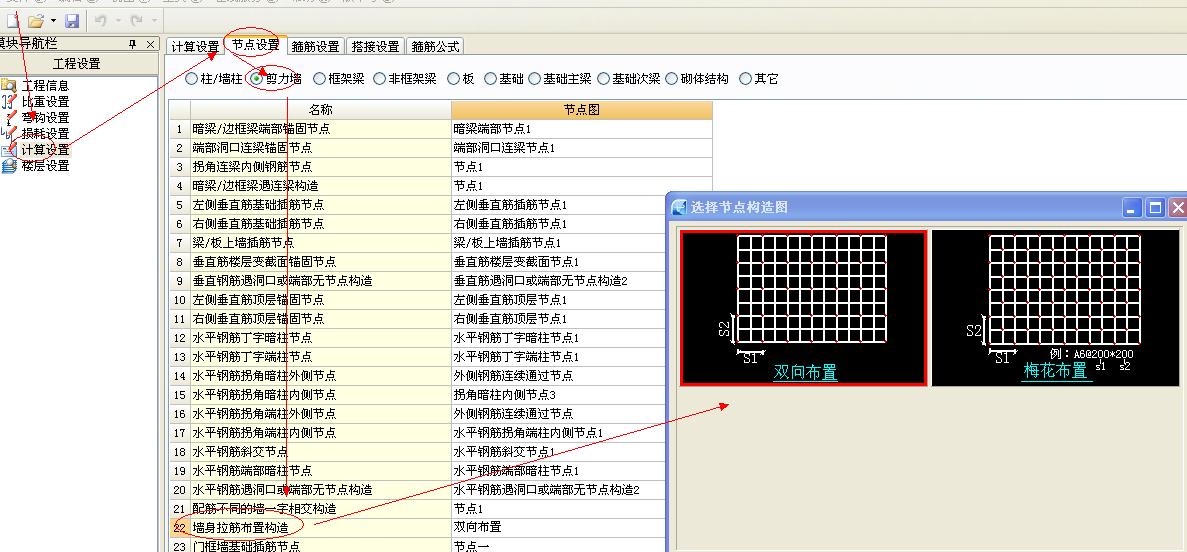The width and height of the screenshot is (1187, 552).
Task: Switch to the 计算设置 tab
Action: (195, 46)
